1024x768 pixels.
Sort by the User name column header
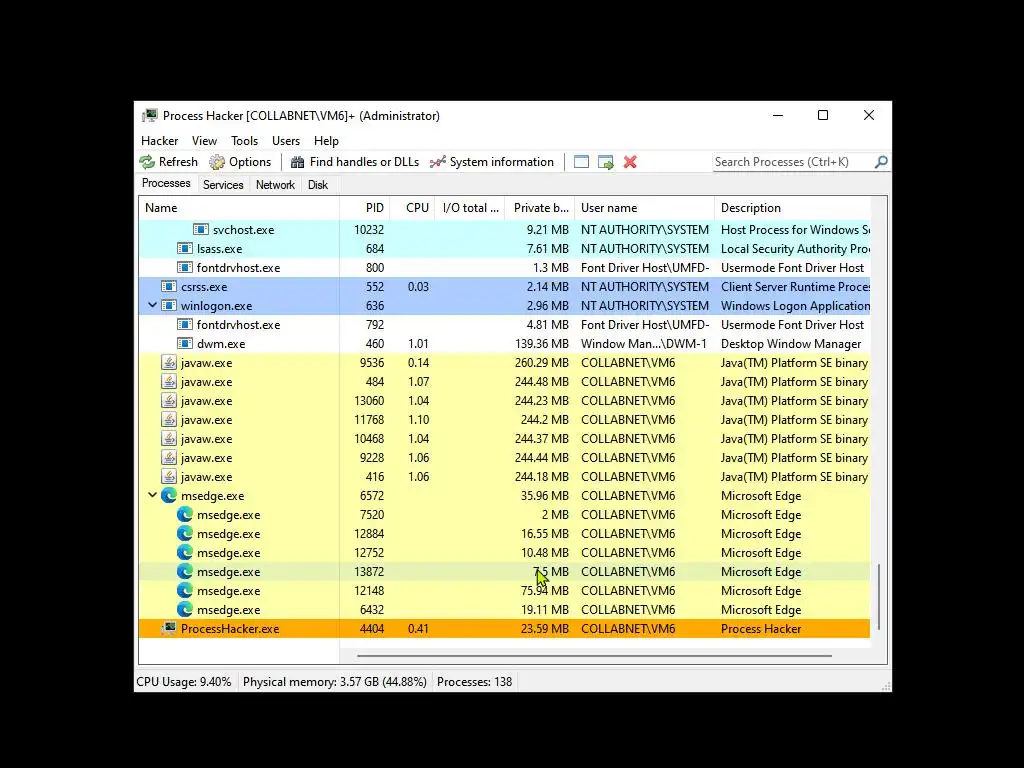(645, 208)
